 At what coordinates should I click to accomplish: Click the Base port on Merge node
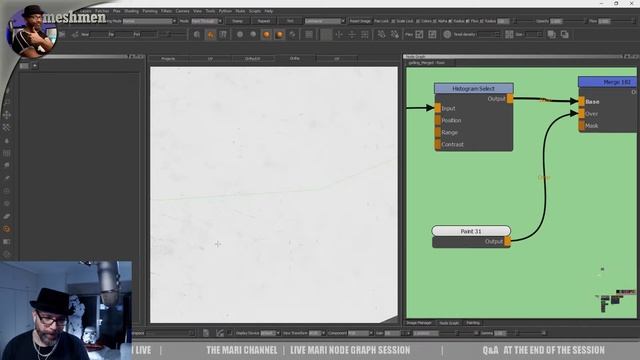coord(581,102)
